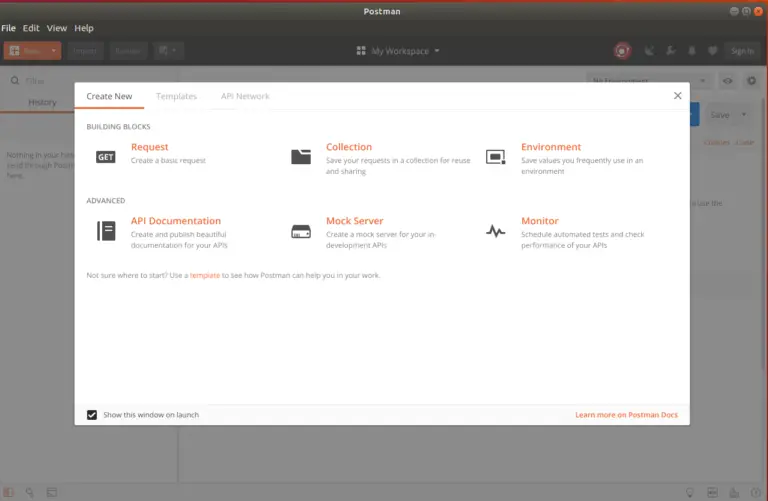Viewport: 768px width, 501px height.
Task: Click the Cookies link behind dialog
Action: tap(717, 143)
